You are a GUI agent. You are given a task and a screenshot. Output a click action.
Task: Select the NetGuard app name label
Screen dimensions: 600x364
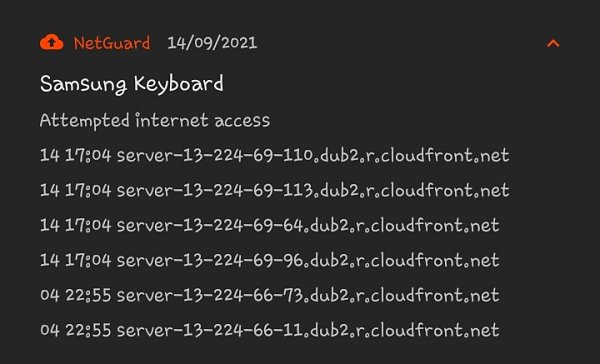click(x=112, y=43)
